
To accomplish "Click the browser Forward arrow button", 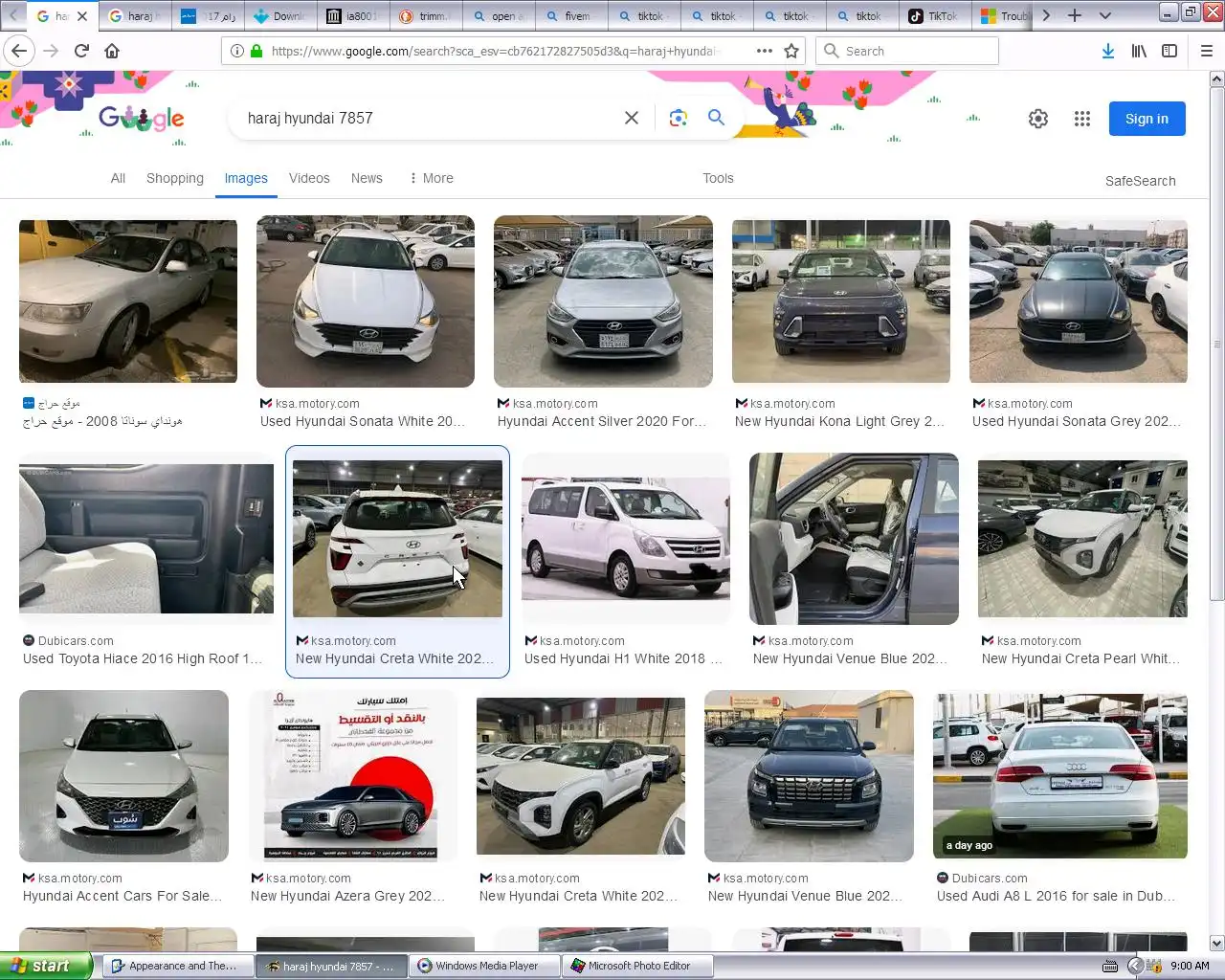I will point(51,51).
